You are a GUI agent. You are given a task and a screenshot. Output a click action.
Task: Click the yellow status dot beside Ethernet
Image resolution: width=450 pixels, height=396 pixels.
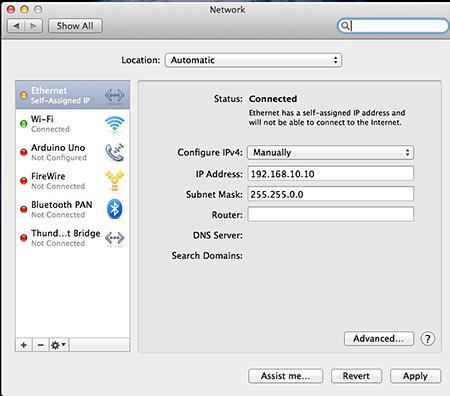pos(24,95)
